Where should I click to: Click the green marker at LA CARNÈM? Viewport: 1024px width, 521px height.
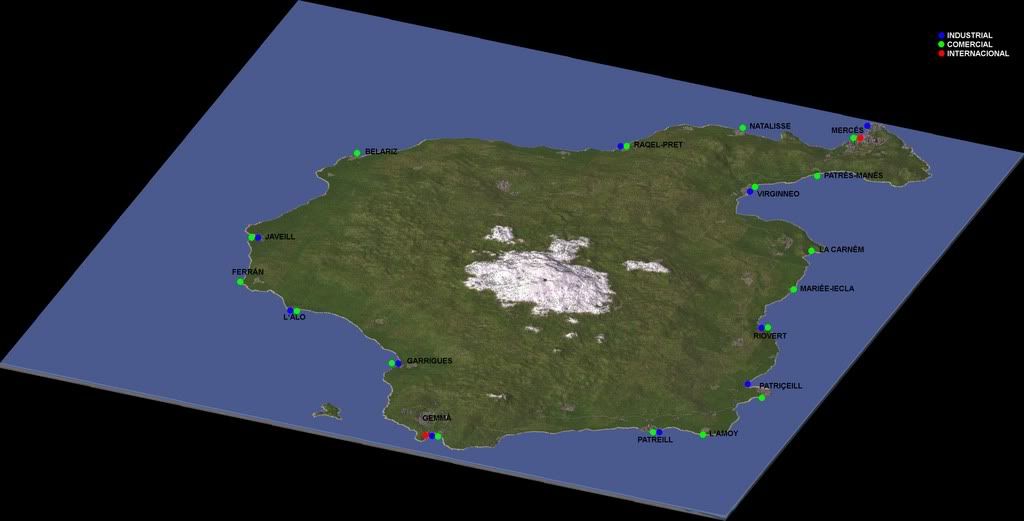click(812, 250)
